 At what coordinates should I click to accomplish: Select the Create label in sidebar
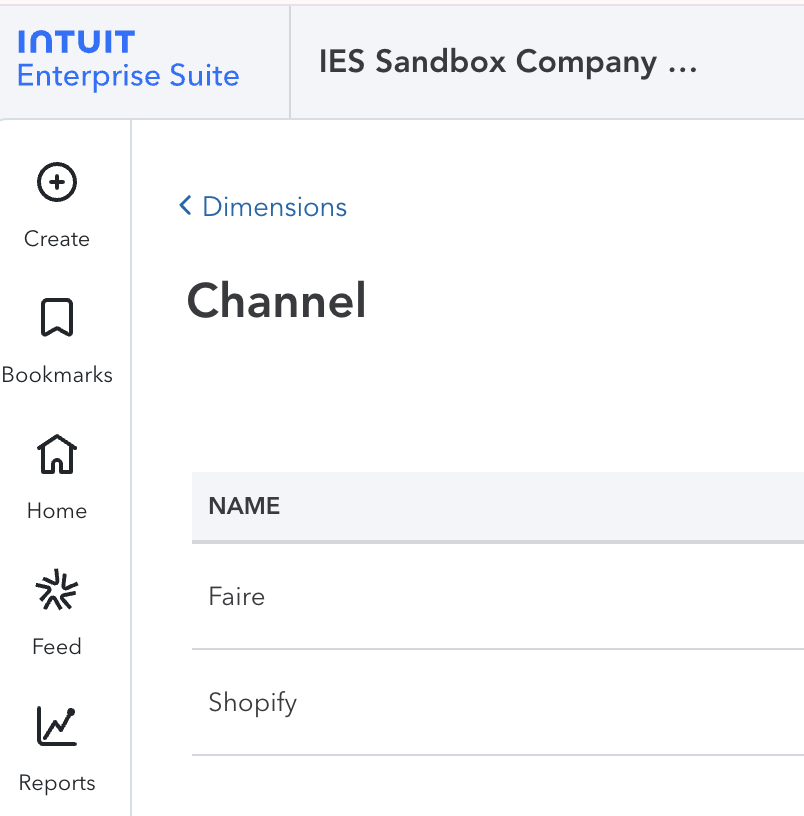point(57,239)
